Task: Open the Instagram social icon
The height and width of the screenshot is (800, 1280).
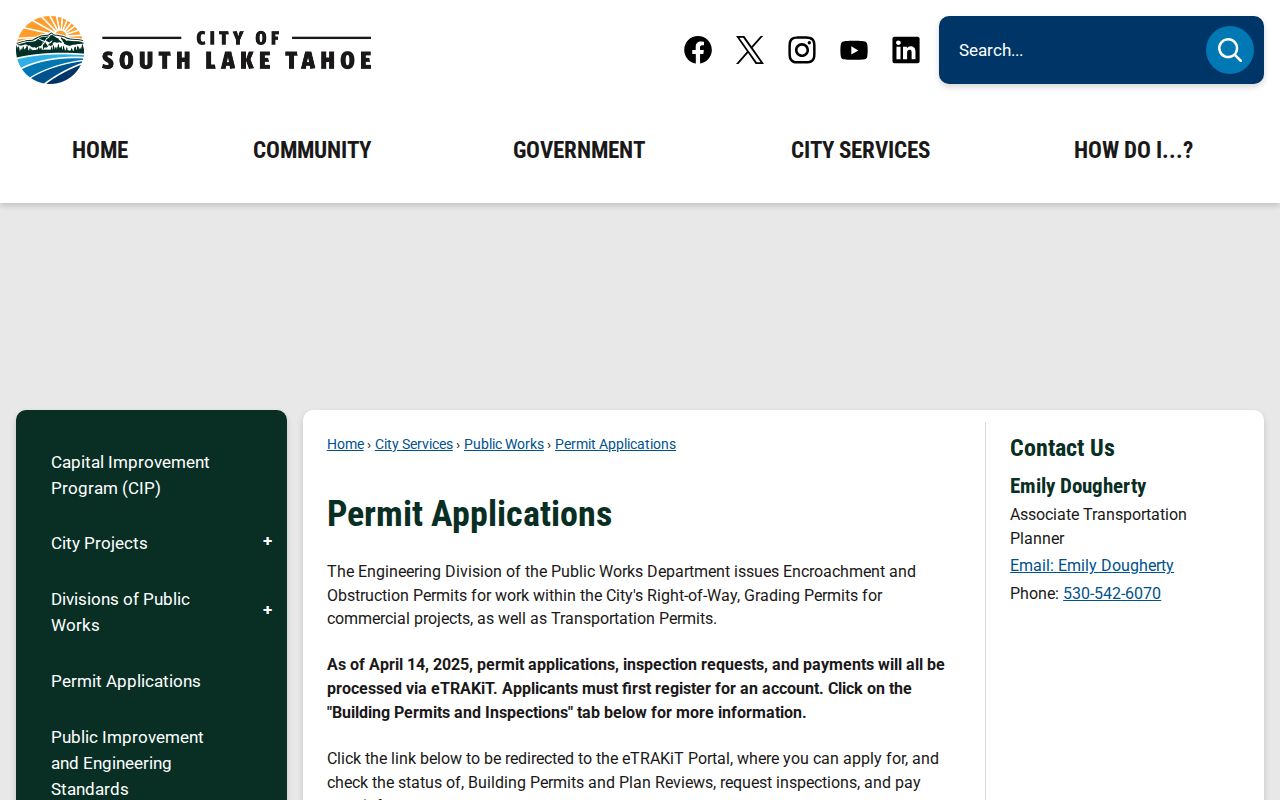Action: [x=802, y=50]
